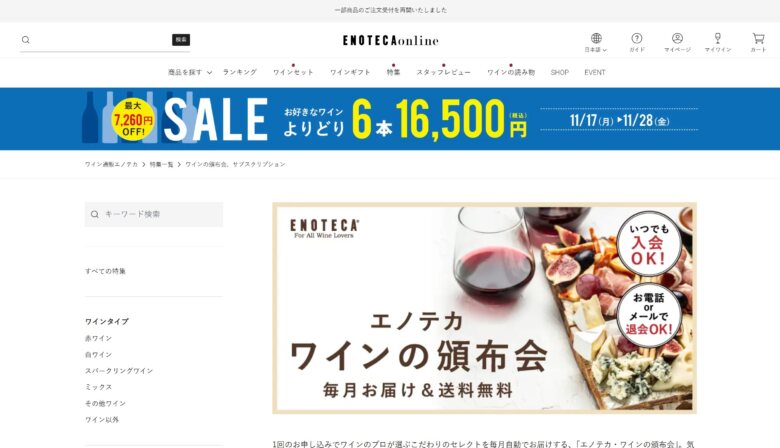Select the 赤ワイン sidebar filter
The height and width of the screenshot is (448, 780).
98,338
